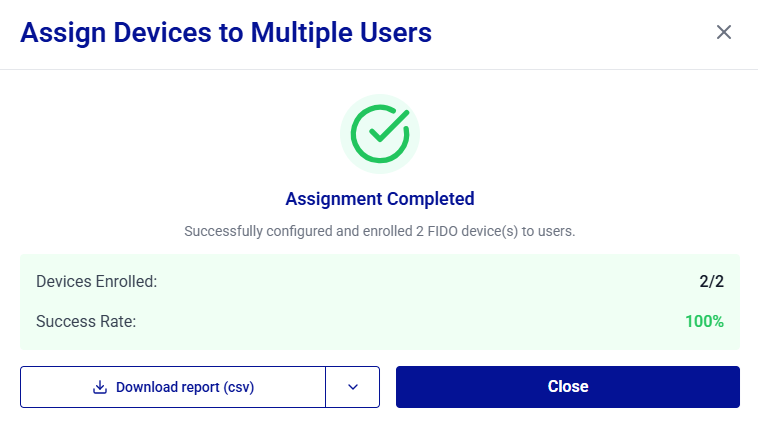Click the word Multiple in the title

click(x=302, y=32)
